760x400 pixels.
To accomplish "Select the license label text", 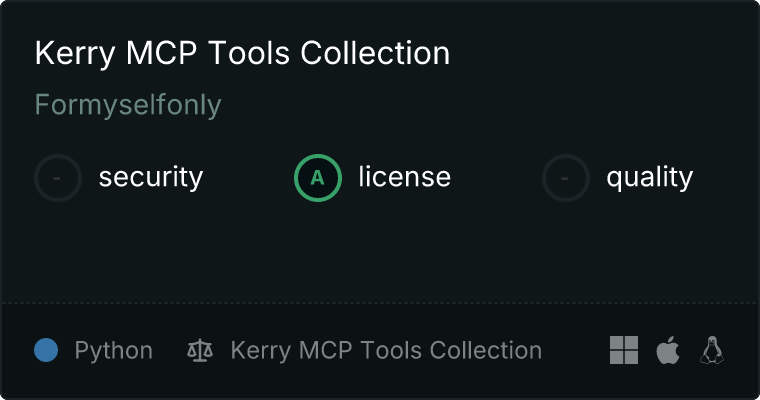I will 405,176.
